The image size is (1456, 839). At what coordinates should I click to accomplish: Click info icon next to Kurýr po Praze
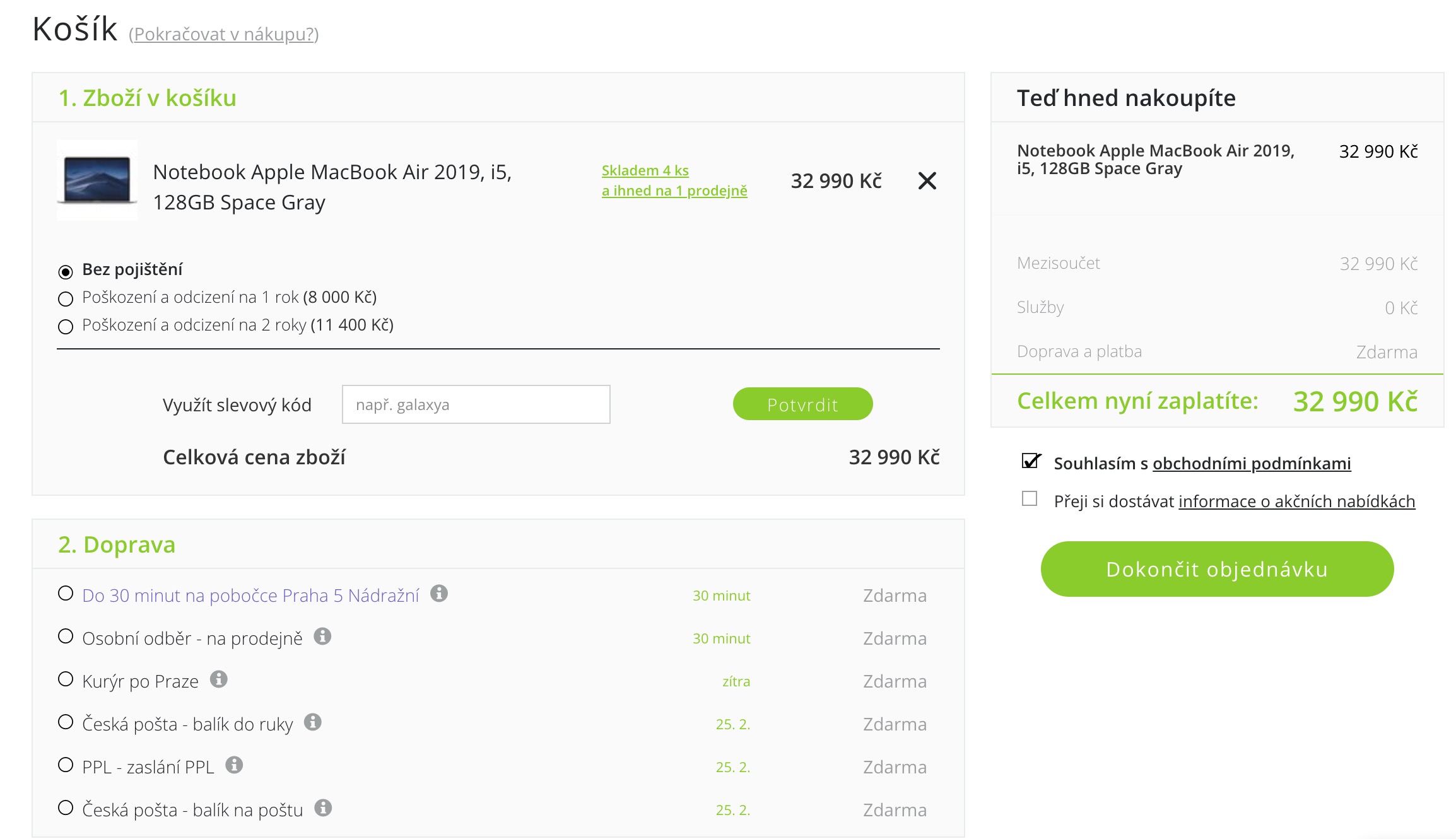pos(219,679)
